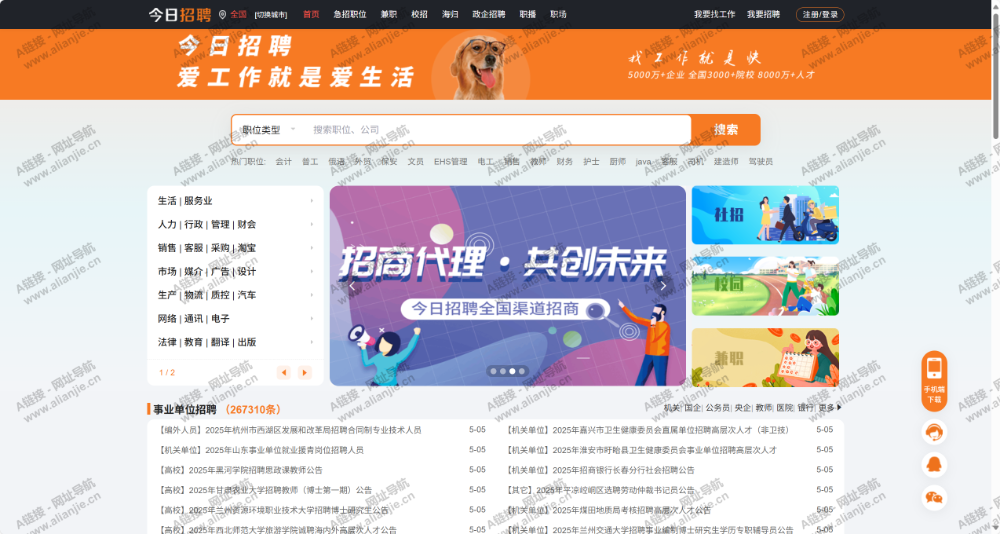The image size is (1000, 534).
Task: Open the 职位类型 search type dropdown
Action: (268, 130)
